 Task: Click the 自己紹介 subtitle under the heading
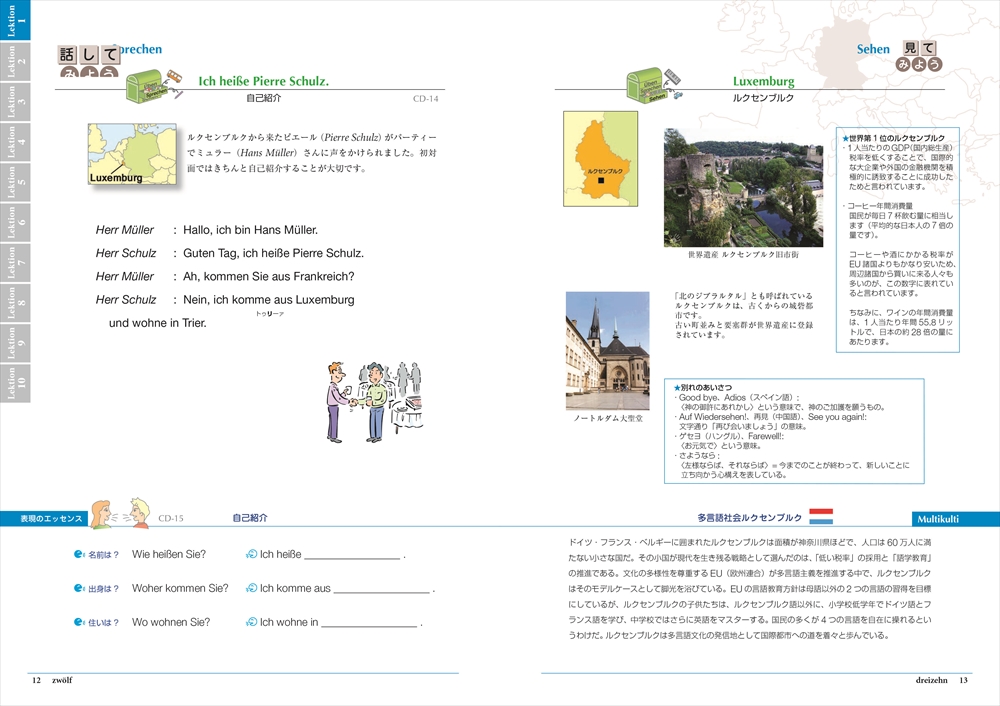pyautogui.click(x=263, y=98)
